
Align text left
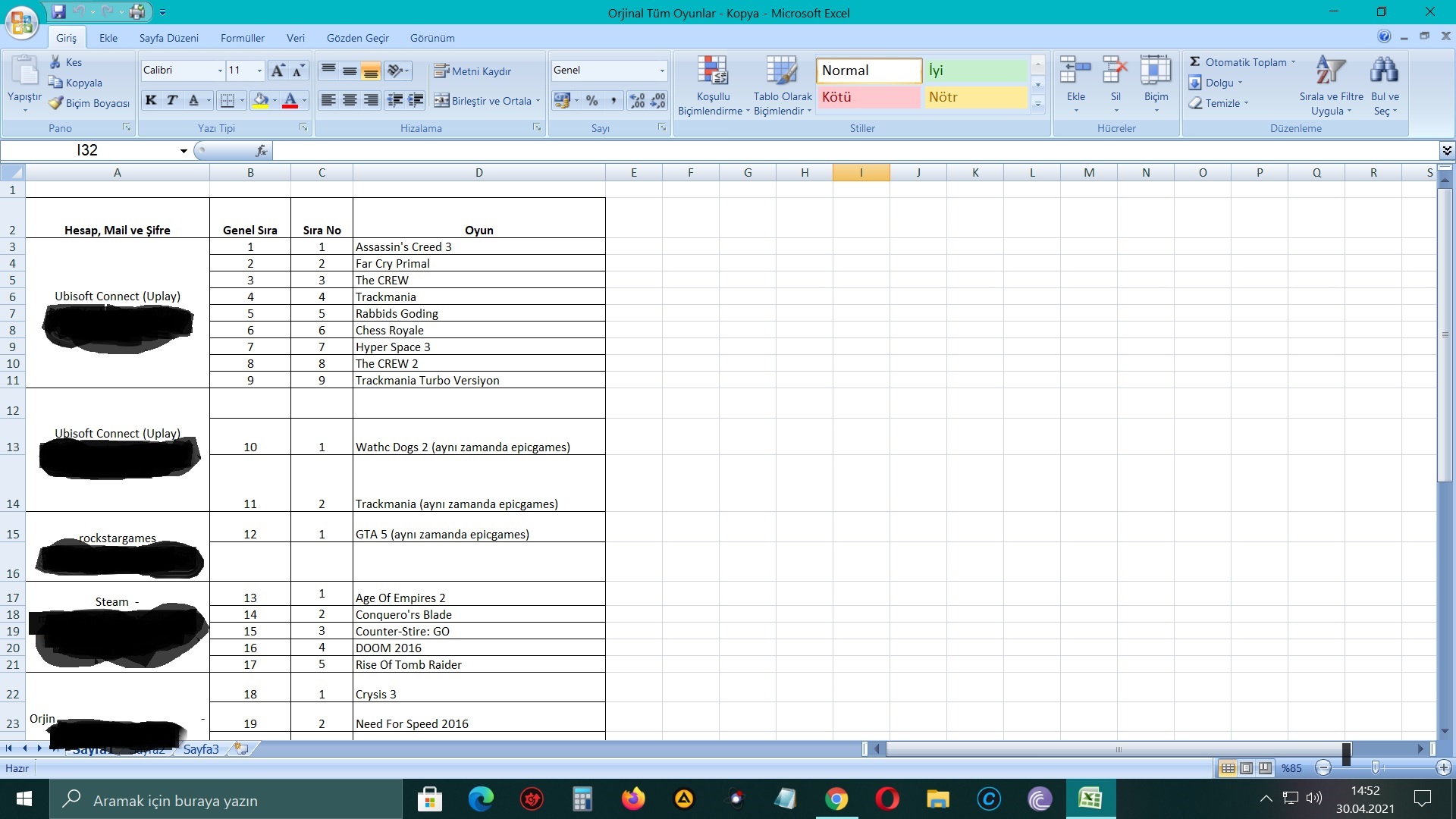click(328, 100)
